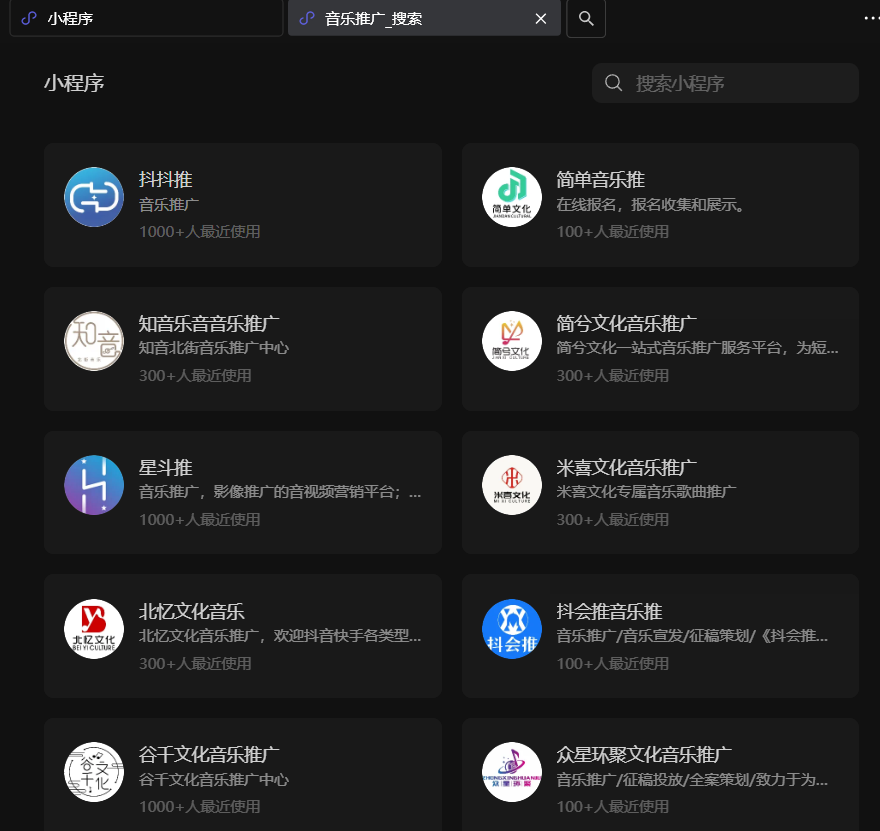
Task: Focus the 搜索小程序 search field
Action: point(725,83)
